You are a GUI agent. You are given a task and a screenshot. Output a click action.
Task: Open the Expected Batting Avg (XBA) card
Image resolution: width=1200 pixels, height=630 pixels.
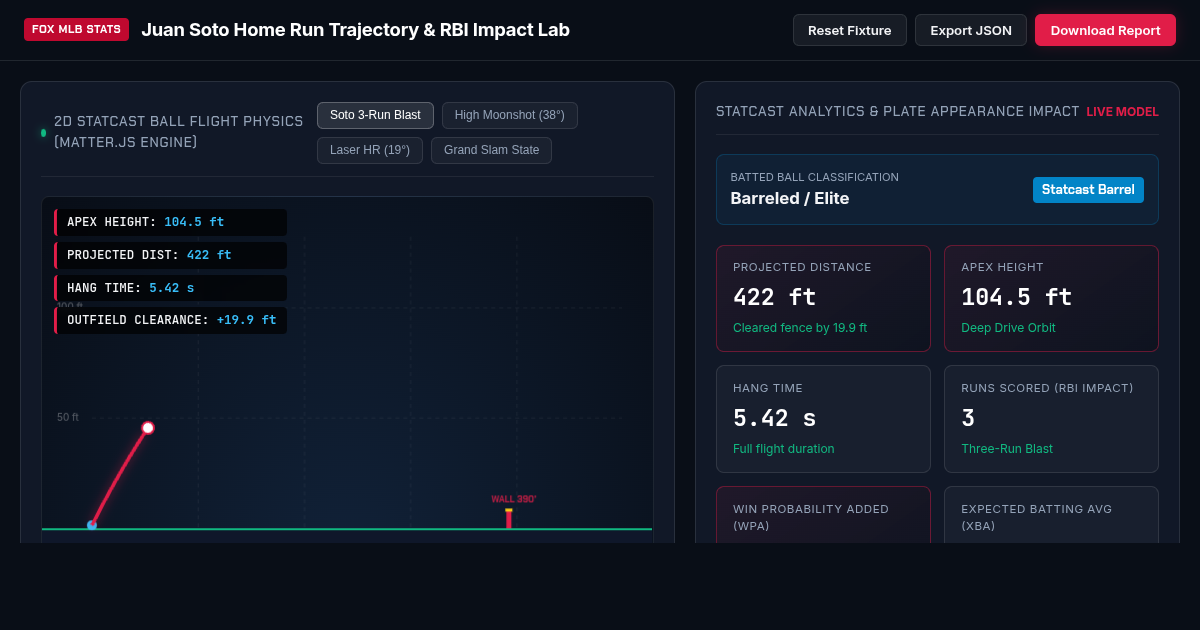pos(1051,515)
